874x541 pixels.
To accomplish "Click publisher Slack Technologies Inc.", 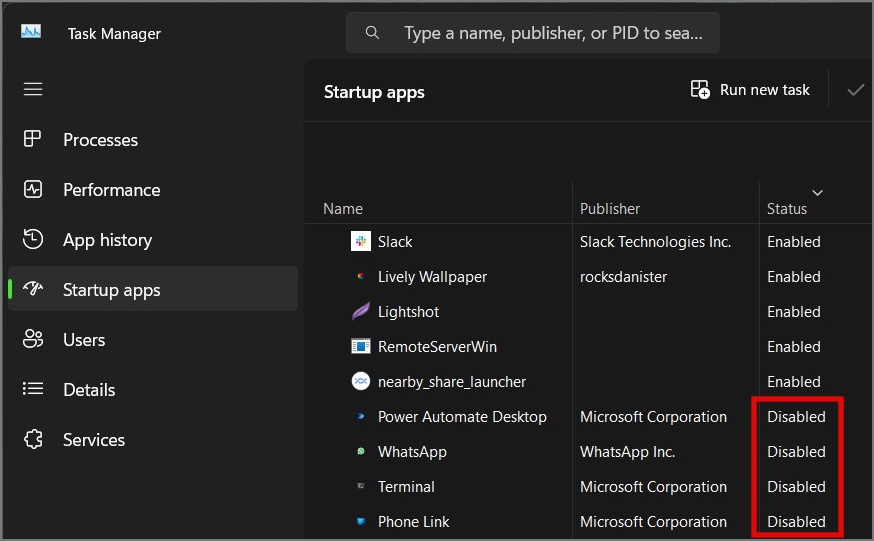I will point(655,241).
